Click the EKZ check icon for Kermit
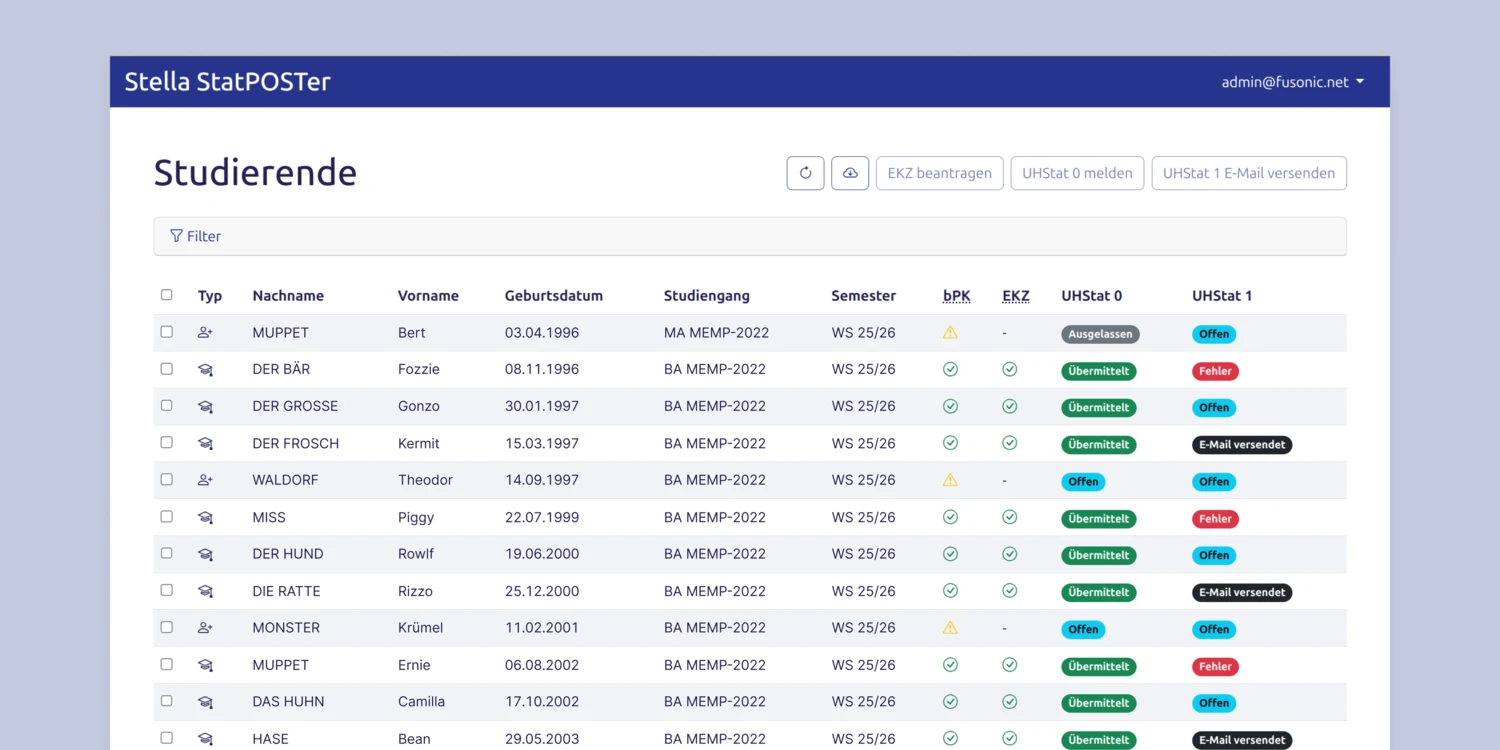1500x750 pixels. (1010, 443)
